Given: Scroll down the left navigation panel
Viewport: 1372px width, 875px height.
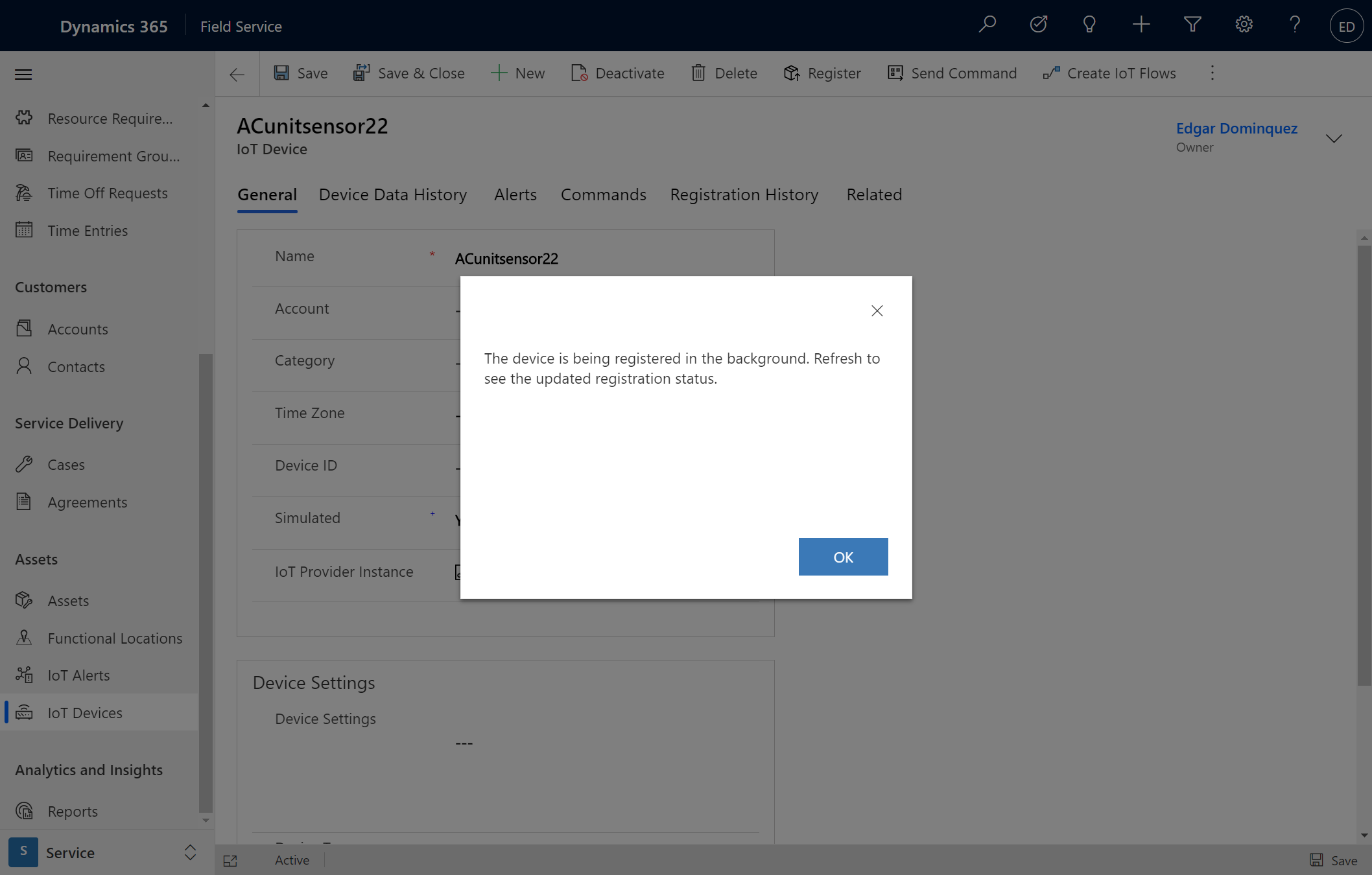Looking at the screenshot, I should (x=205, y=822).
